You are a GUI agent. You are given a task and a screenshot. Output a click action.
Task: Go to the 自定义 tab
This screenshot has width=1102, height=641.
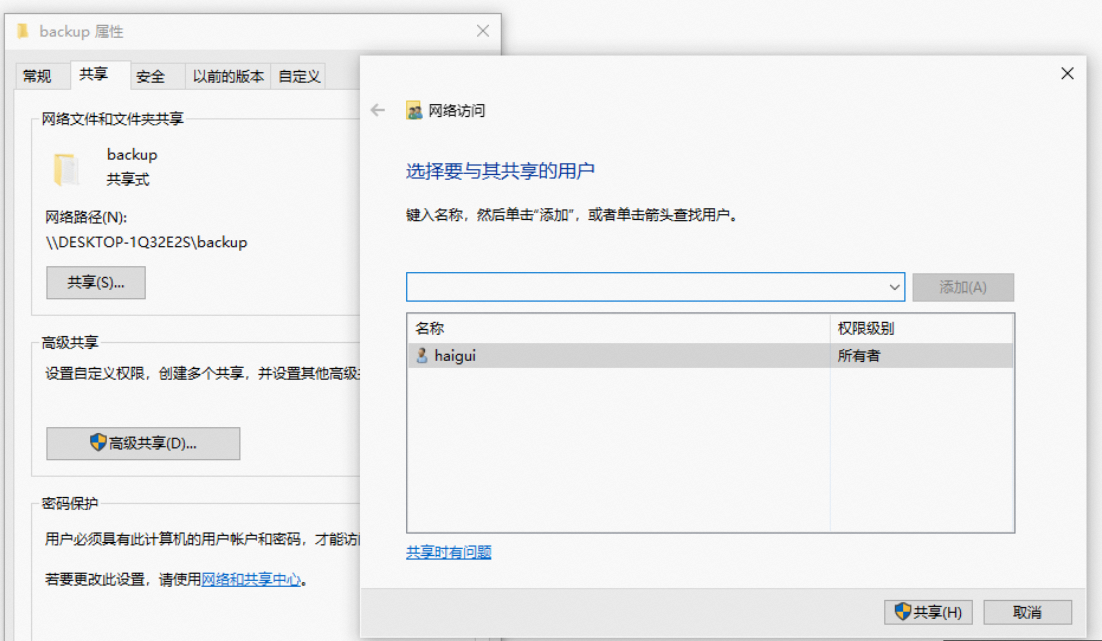click(299, 76)
